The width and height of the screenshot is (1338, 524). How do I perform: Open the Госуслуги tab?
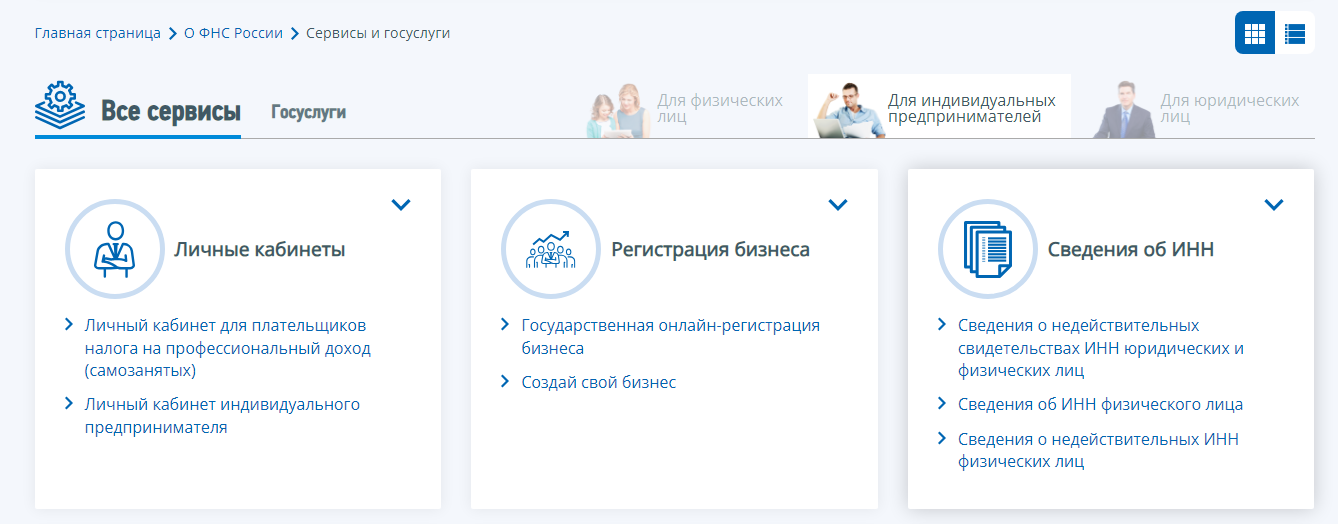(308, 112)
